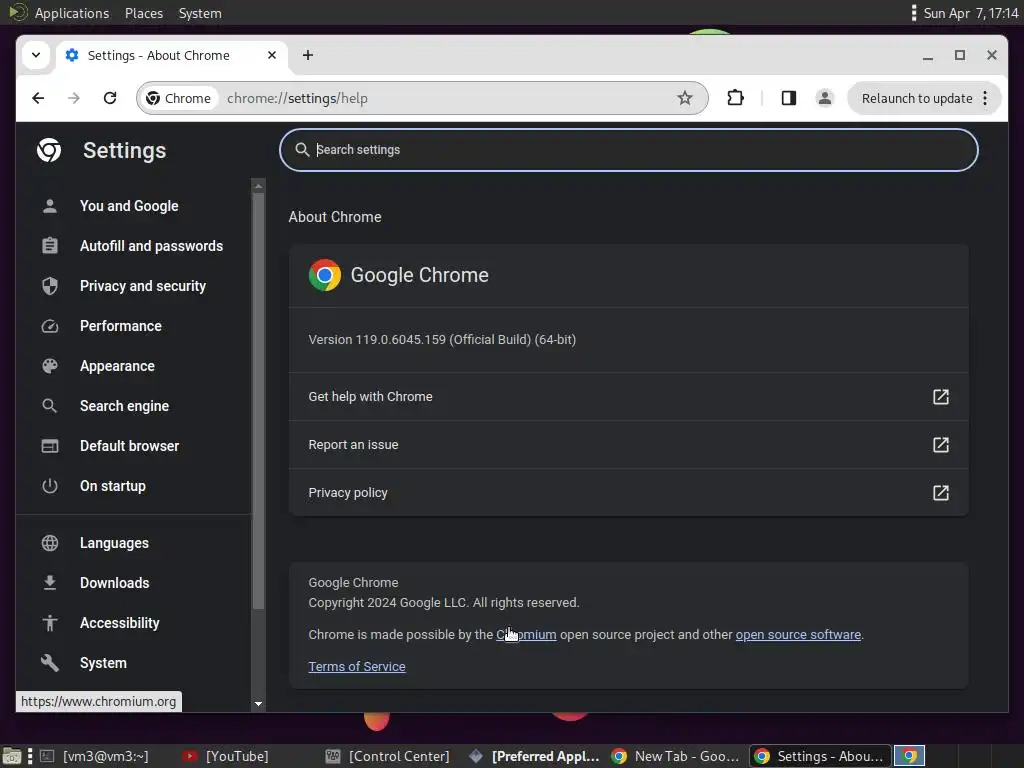1024x768 pixels.
Task: Click the wrench icon for System
Action: [x=50, y=663]
